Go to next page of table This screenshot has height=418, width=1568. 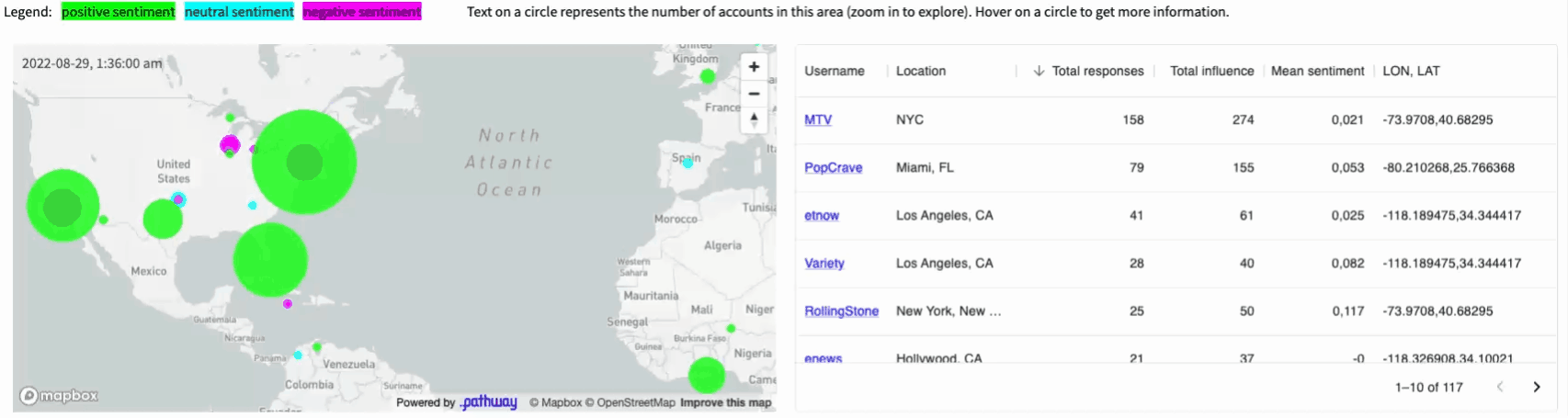[x=1536, y=387]
